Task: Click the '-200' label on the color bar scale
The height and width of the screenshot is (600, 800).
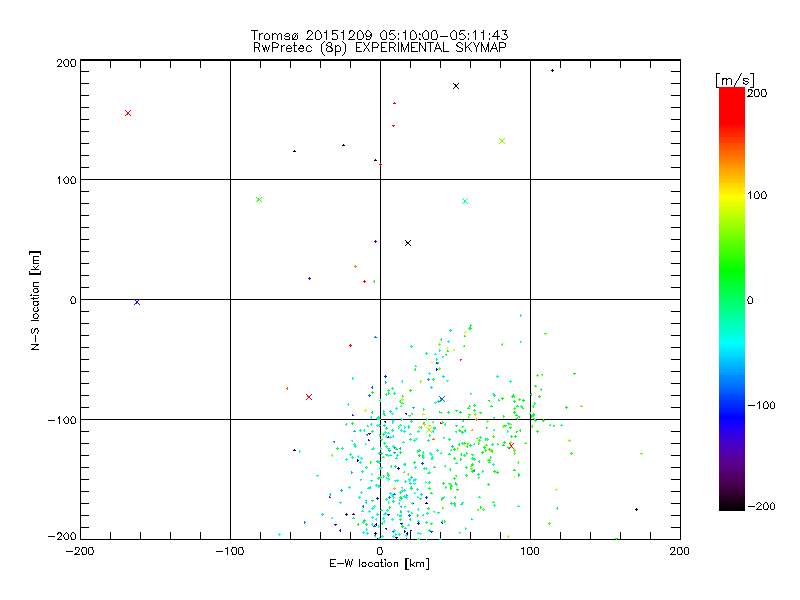Action: pyautogui.click(x=761, y=506)
